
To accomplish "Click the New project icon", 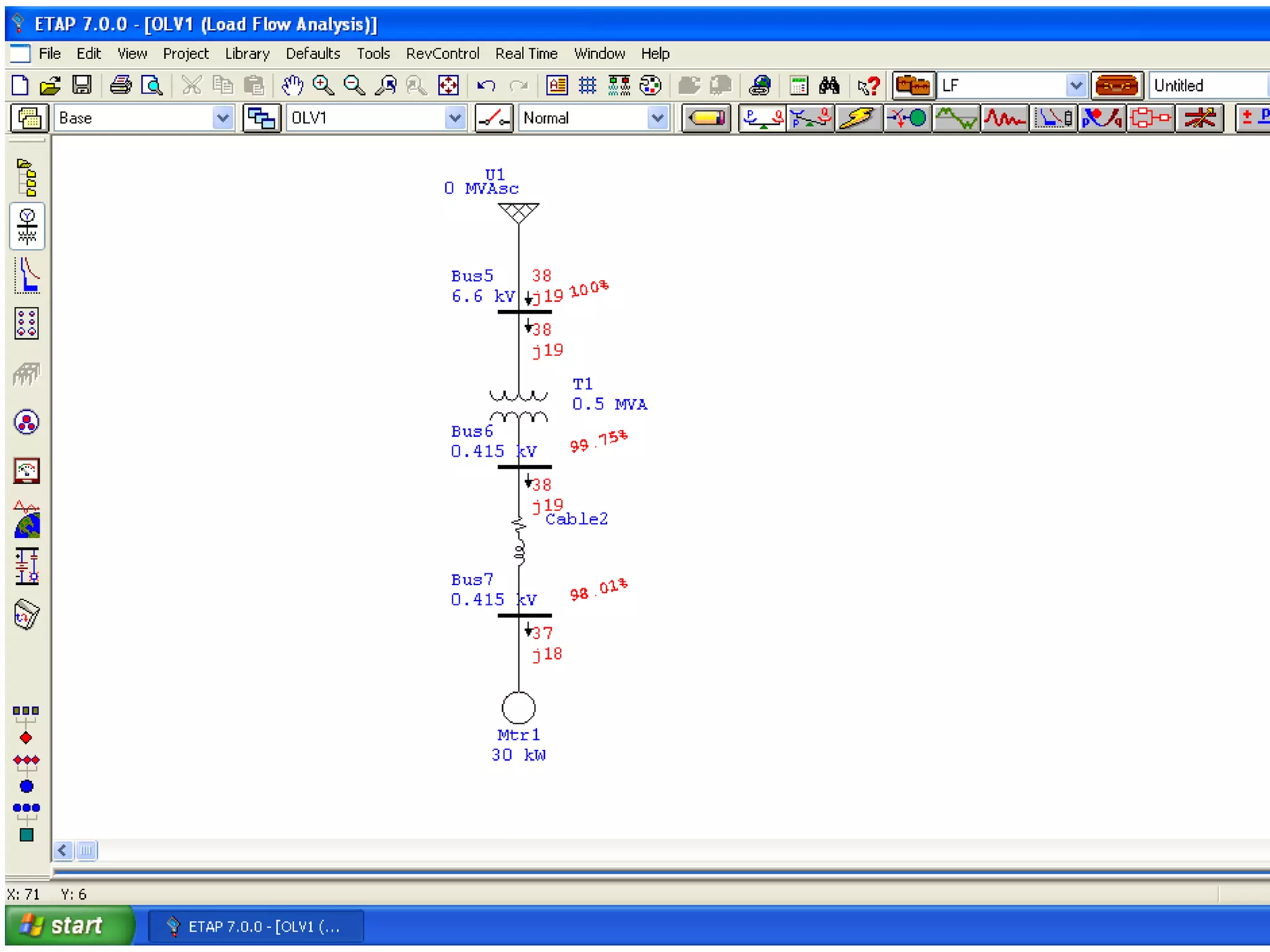I will click(20, 85).
